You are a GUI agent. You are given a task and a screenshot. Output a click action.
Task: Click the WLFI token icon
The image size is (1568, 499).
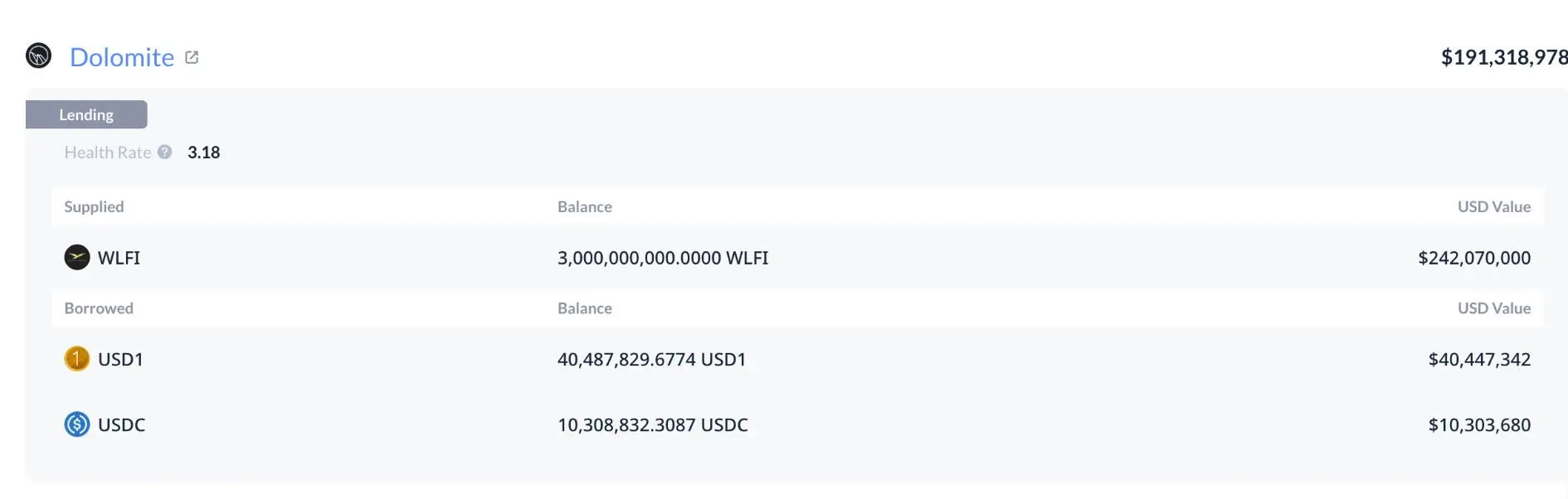[x=76, y=258]
